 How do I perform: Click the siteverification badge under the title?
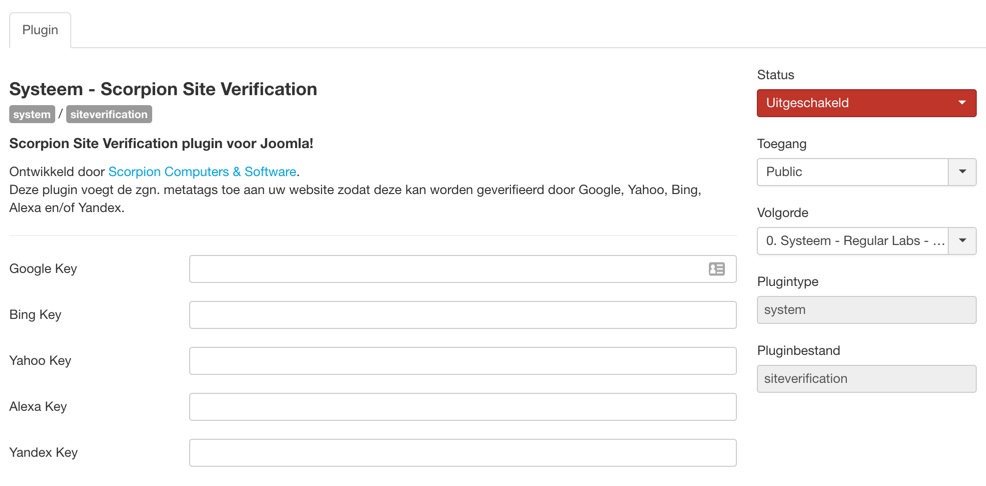(109, 115)
